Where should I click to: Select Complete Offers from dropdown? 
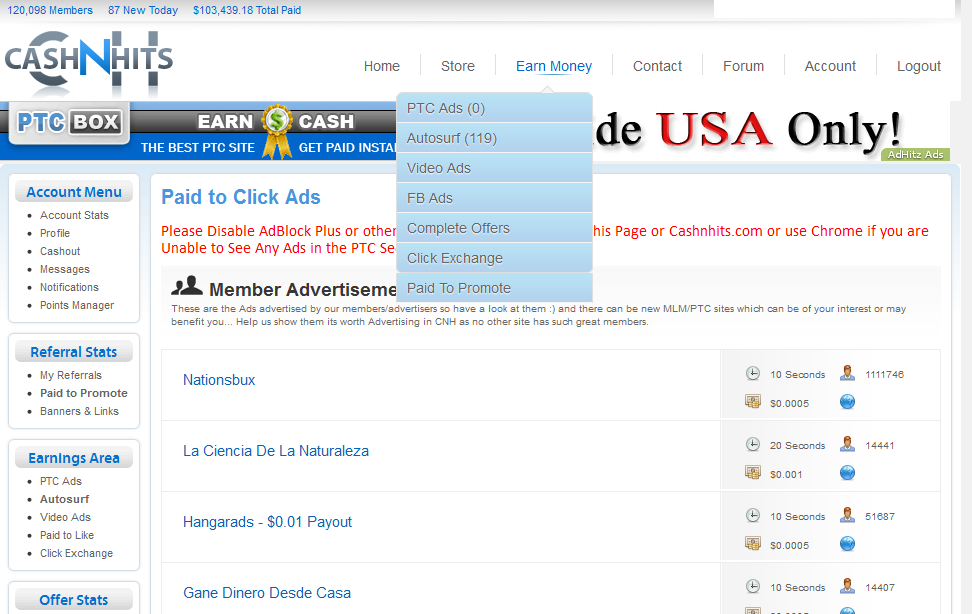(495, 228)
